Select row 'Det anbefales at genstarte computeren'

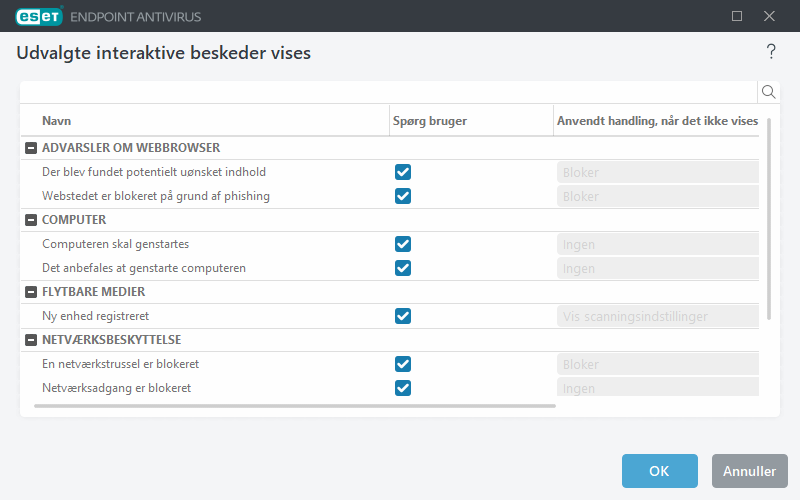click(144, 268)
